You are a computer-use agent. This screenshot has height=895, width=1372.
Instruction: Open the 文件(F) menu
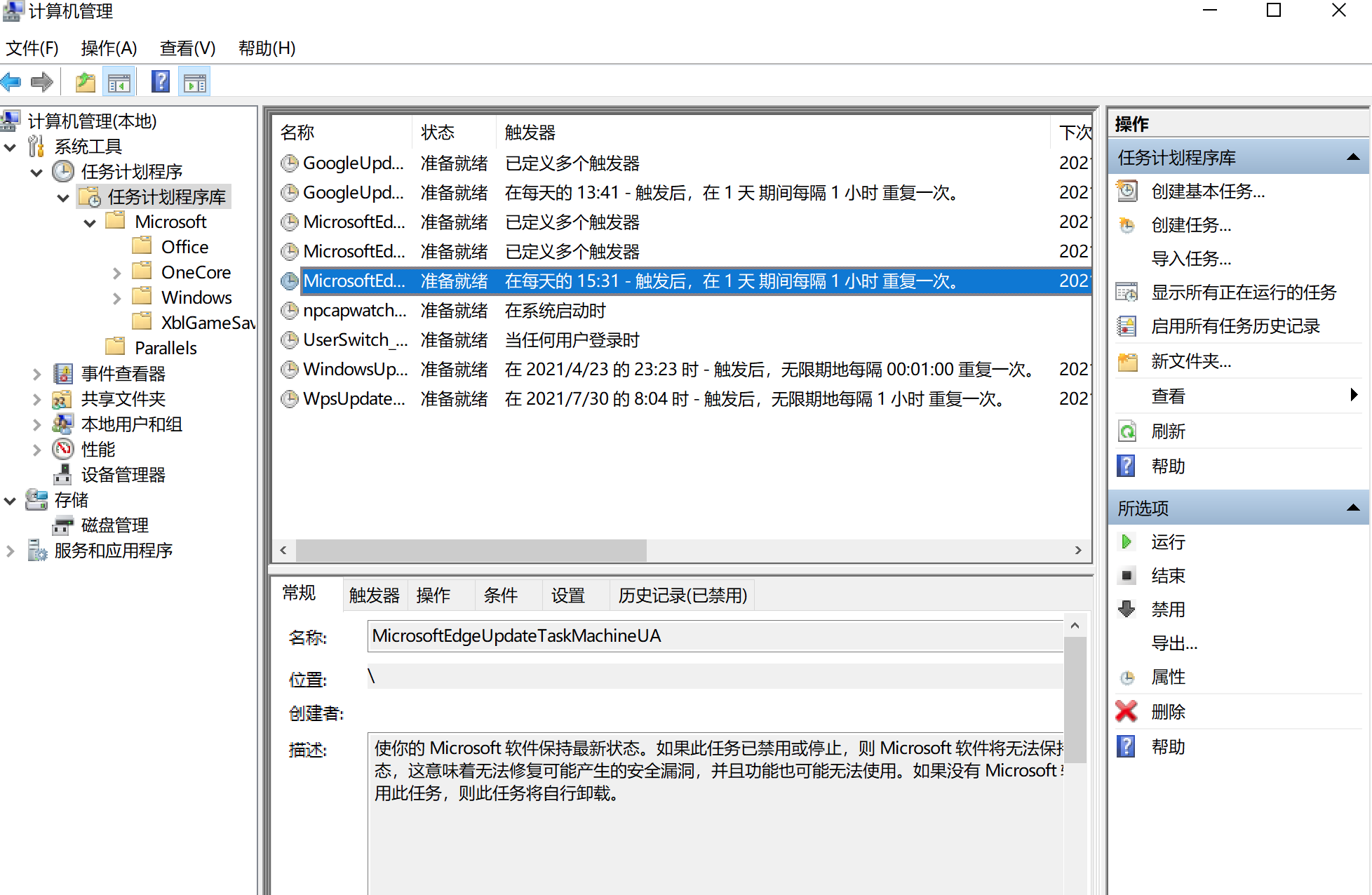(32, 48)
